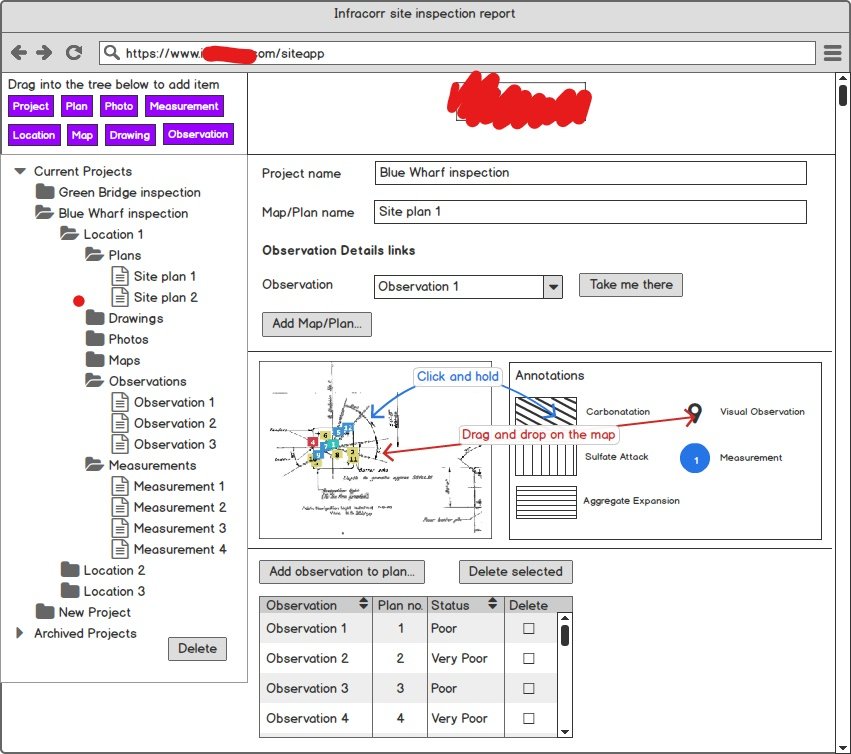The image size is (851, 754).
Task: Reload the page with refresh icon
Action: 74,53
